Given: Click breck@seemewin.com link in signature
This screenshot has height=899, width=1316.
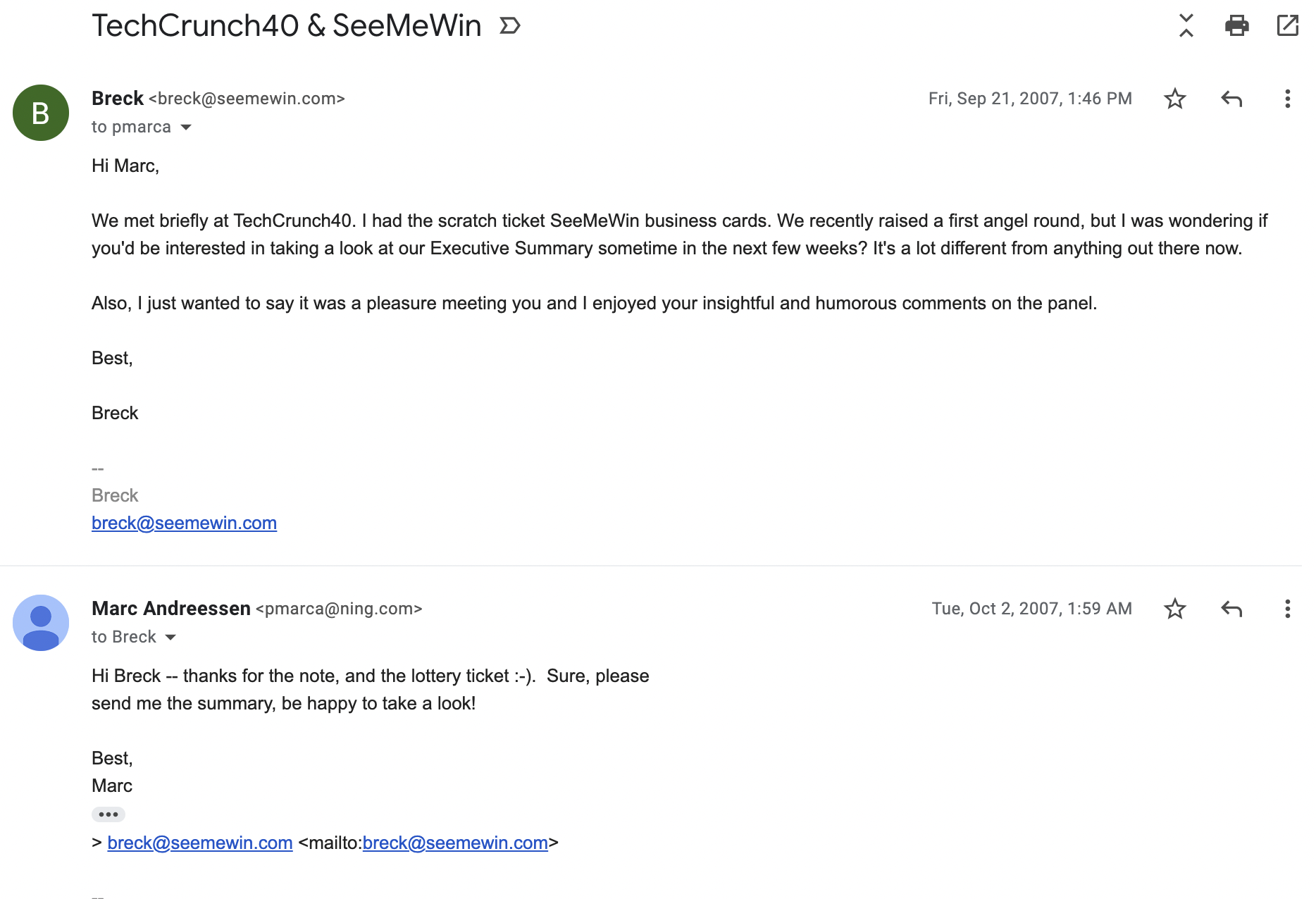Looking at the screenshot, I should [x=184, y=523].
